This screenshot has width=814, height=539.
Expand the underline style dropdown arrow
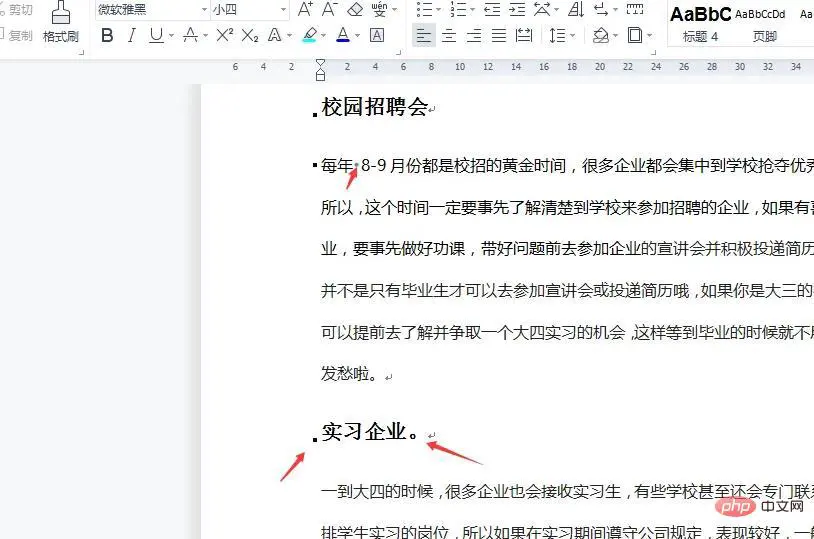pos(171,36)
